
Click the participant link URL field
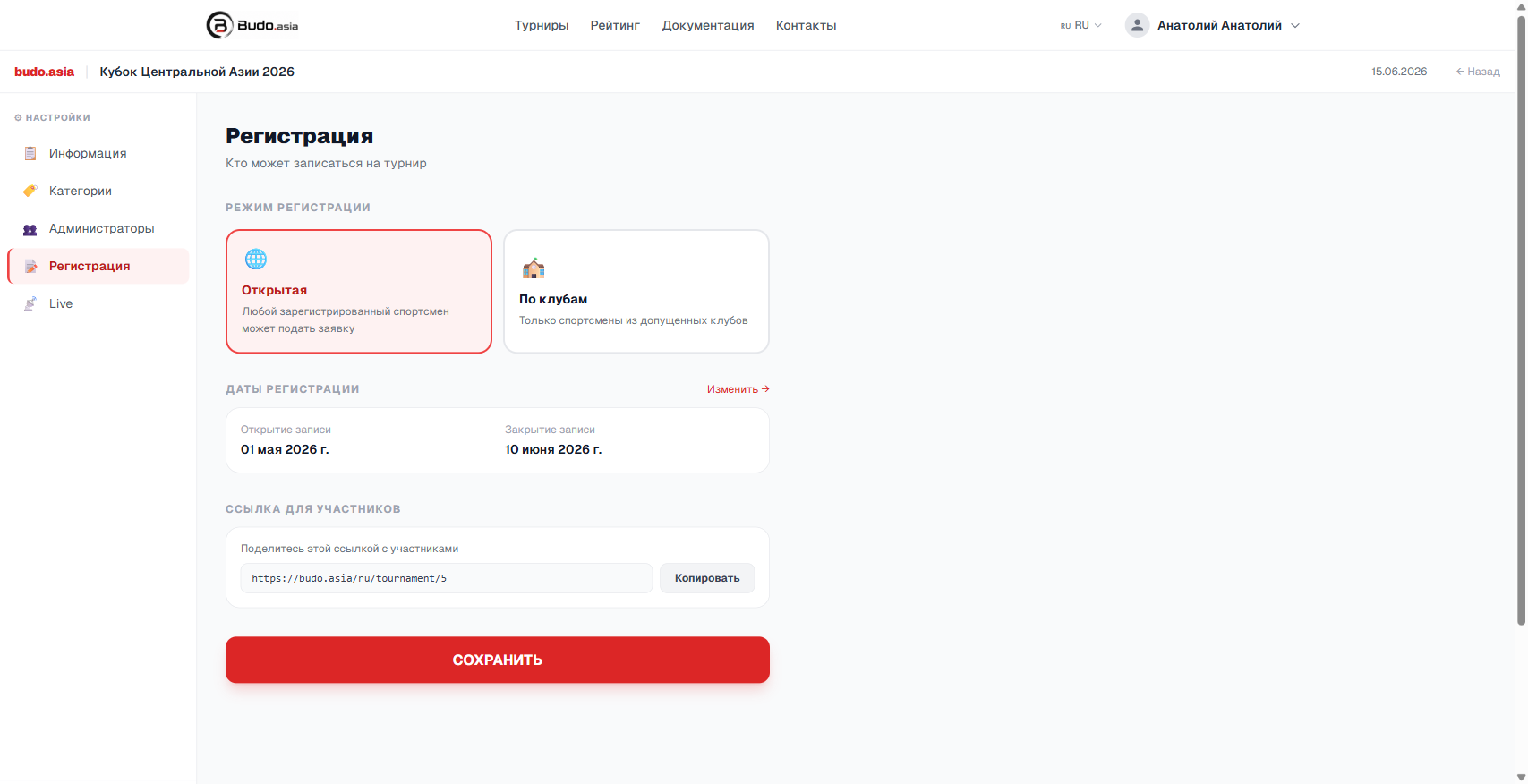(x=447, y=578)
